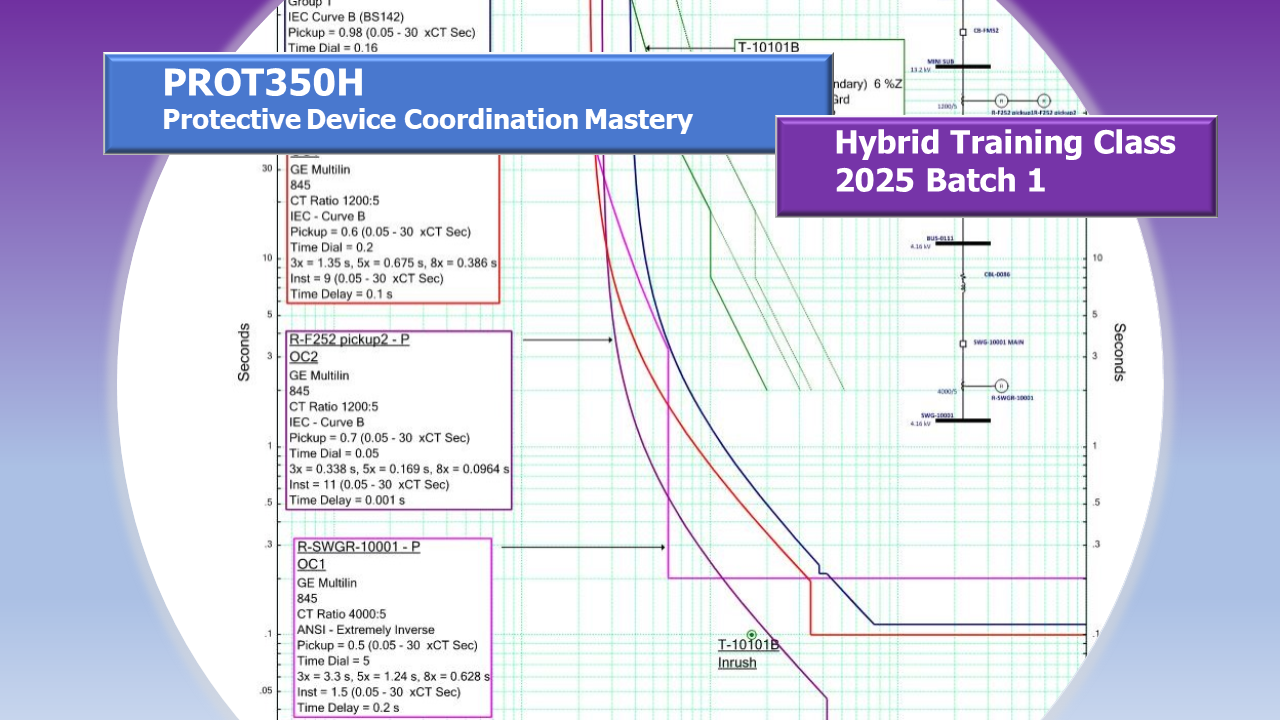Image resolution: width=1280 pixels, height=720 pixels.
Task: Click the Hybrid Training Class heading
Action: click(1005, 143)
